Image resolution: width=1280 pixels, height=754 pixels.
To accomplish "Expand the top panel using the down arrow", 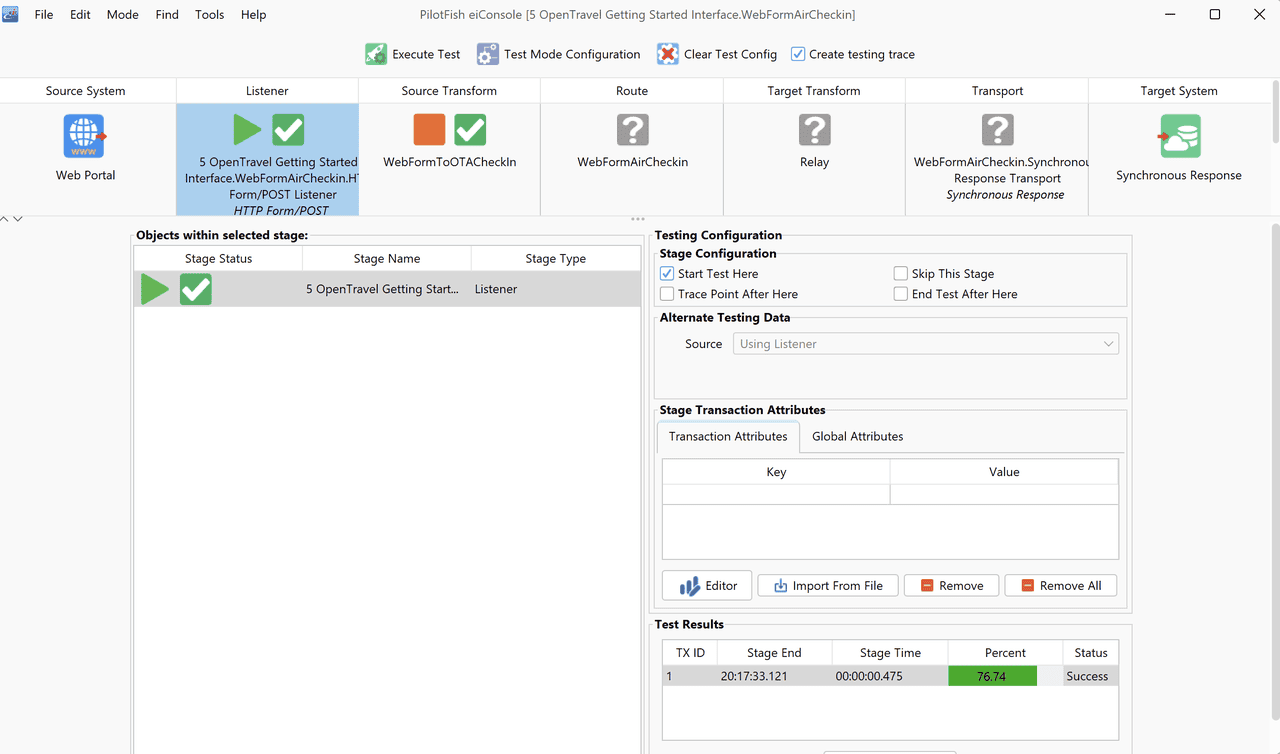I will [17, 219].
